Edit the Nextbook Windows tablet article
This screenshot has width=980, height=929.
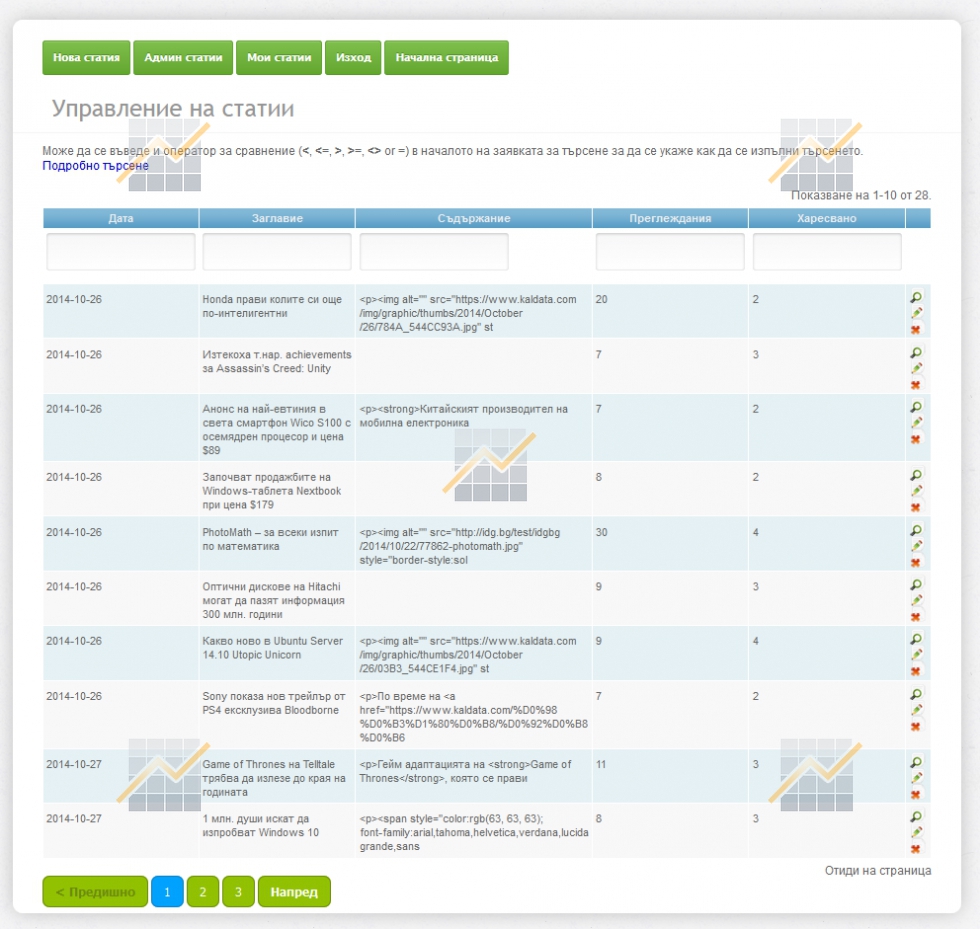pyautogui.click(x=915, y=492)
